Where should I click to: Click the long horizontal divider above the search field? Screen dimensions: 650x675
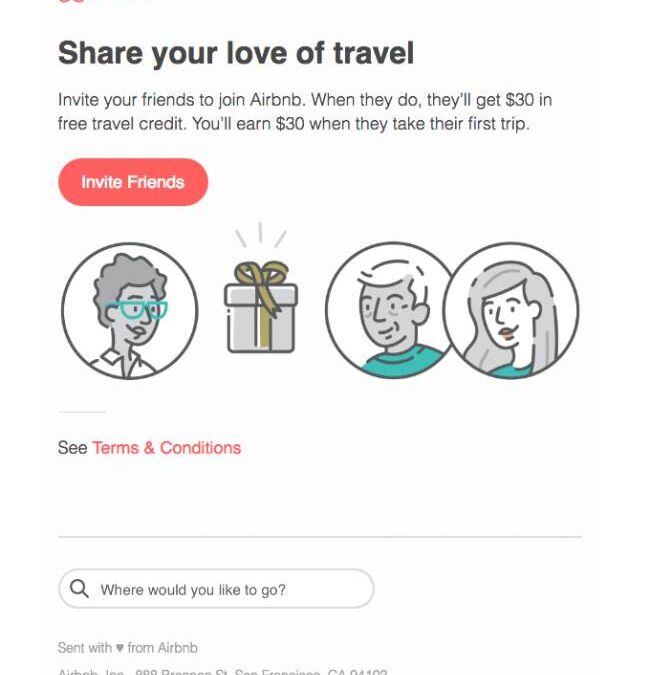pyautogui.click(x=320, y=537)
